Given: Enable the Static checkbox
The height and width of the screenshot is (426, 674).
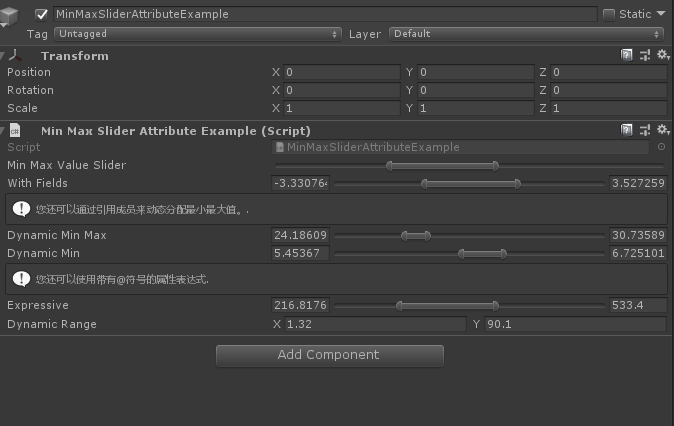Looking at the screenshot, I should tap(609, 14).
